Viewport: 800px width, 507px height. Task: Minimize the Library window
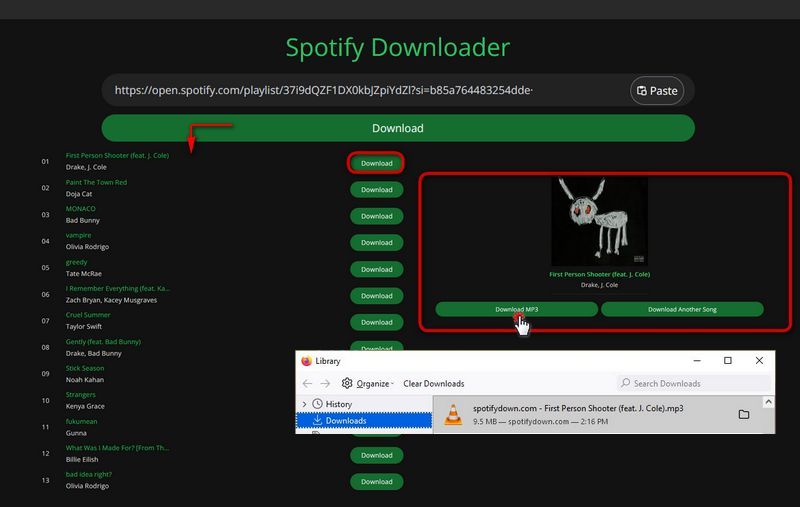697,361
